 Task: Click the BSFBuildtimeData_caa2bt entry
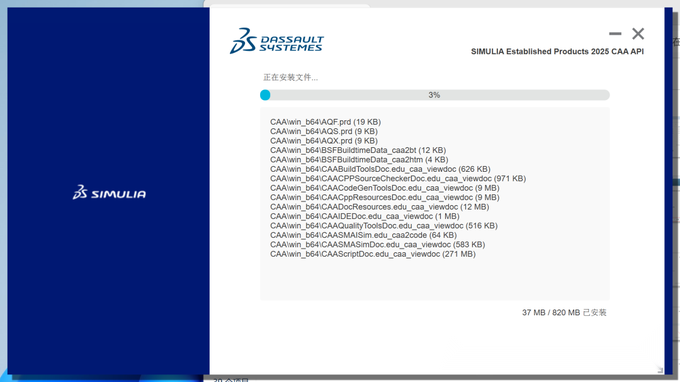[358, 150]
